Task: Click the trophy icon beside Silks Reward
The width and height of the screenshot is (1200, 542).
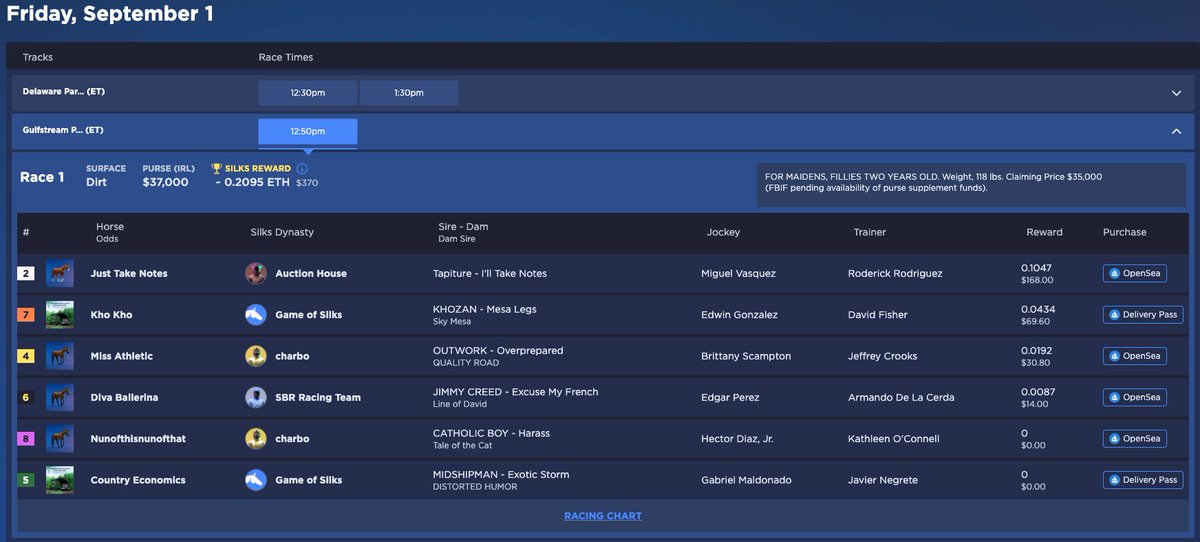Action: 216,169
